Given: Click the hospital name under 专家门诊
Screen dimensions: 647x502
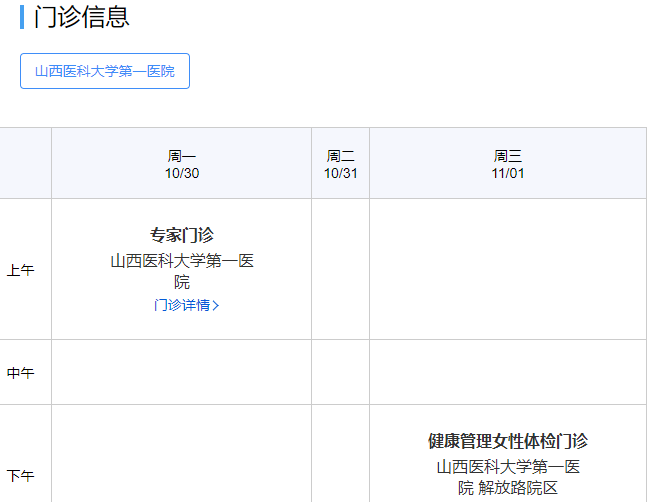Looking at the screenshot, I should click(x=182, y=271).
